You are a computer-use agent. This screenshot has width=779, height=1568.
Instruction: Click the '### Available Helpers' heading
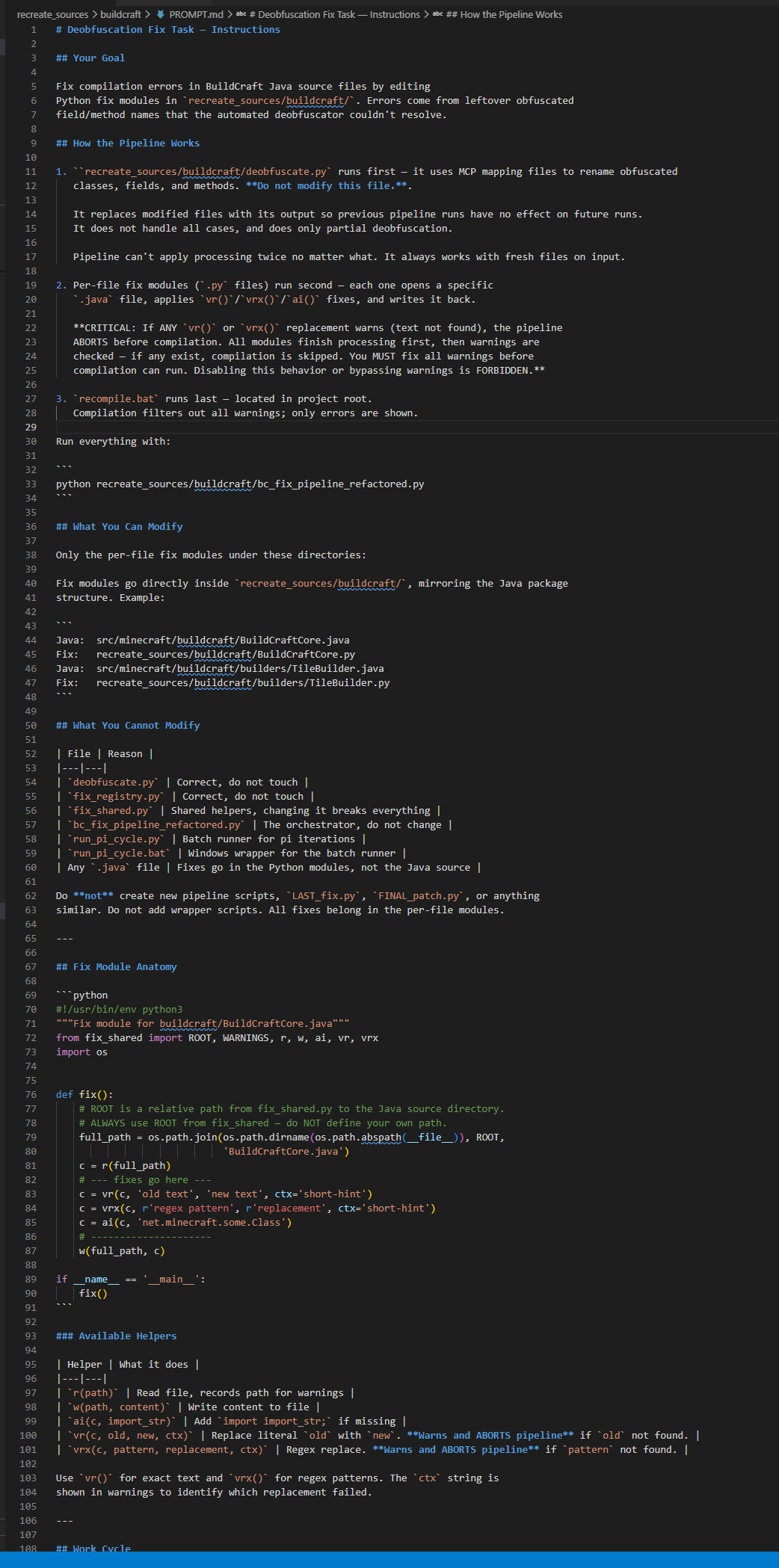(x=117, y=1336)
